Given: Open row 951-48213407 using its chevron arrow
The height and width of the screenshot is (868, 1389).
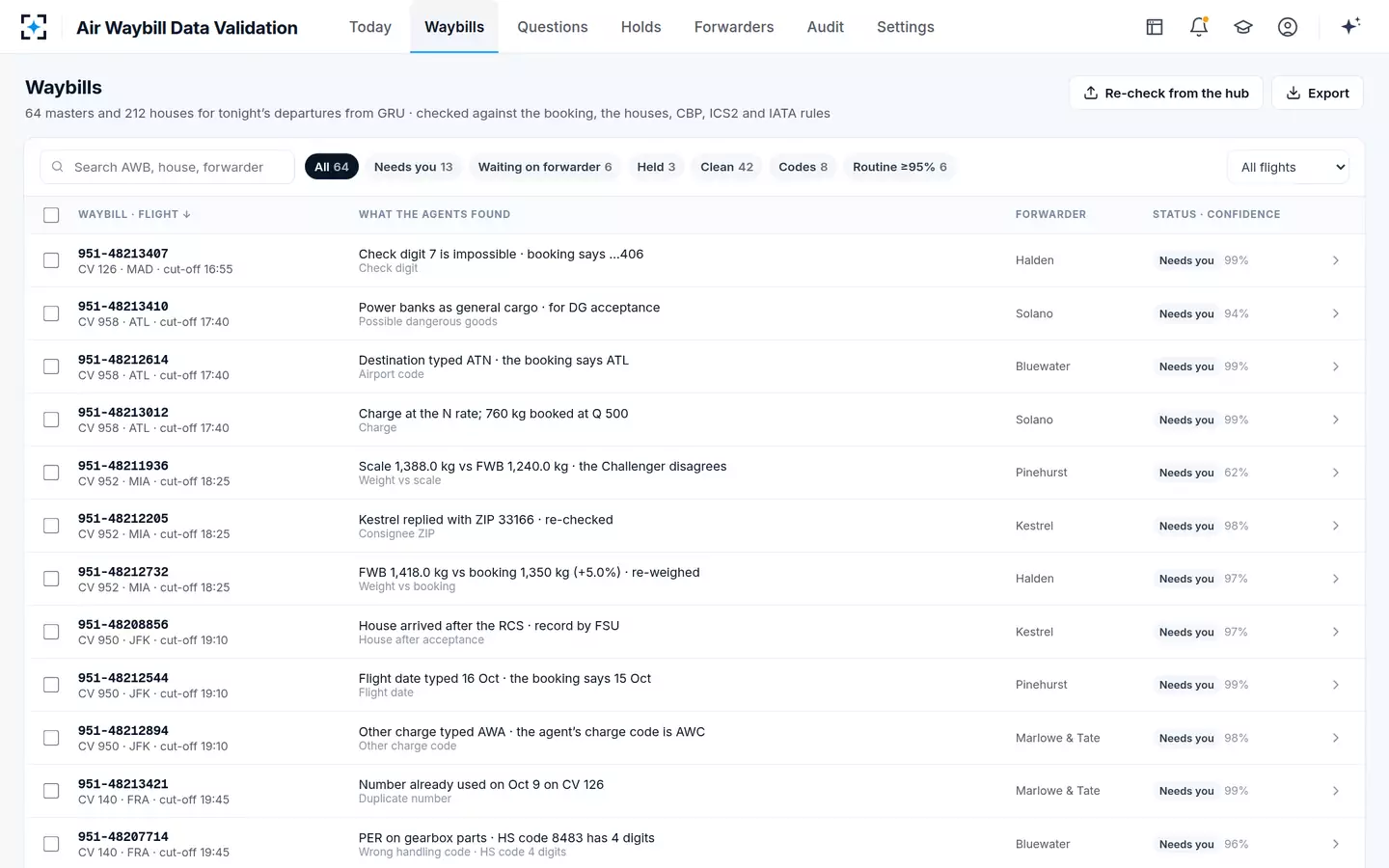Looking at the screenshot, I should click(1336, 260).
